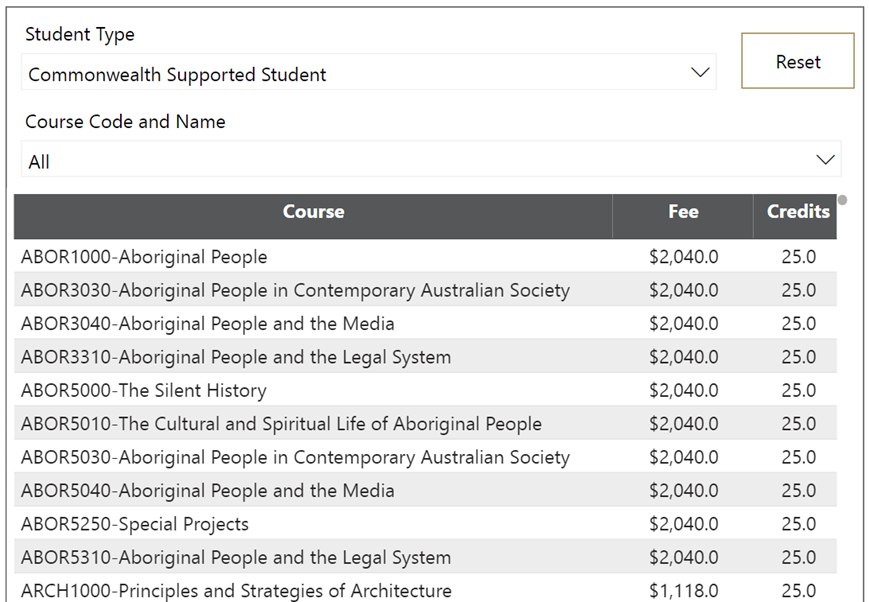Select ABOR3030 Contemporary Australian Society row
The width and height of the screenshot is (869, 602).
pyautogui.click(x=425, y=290)
